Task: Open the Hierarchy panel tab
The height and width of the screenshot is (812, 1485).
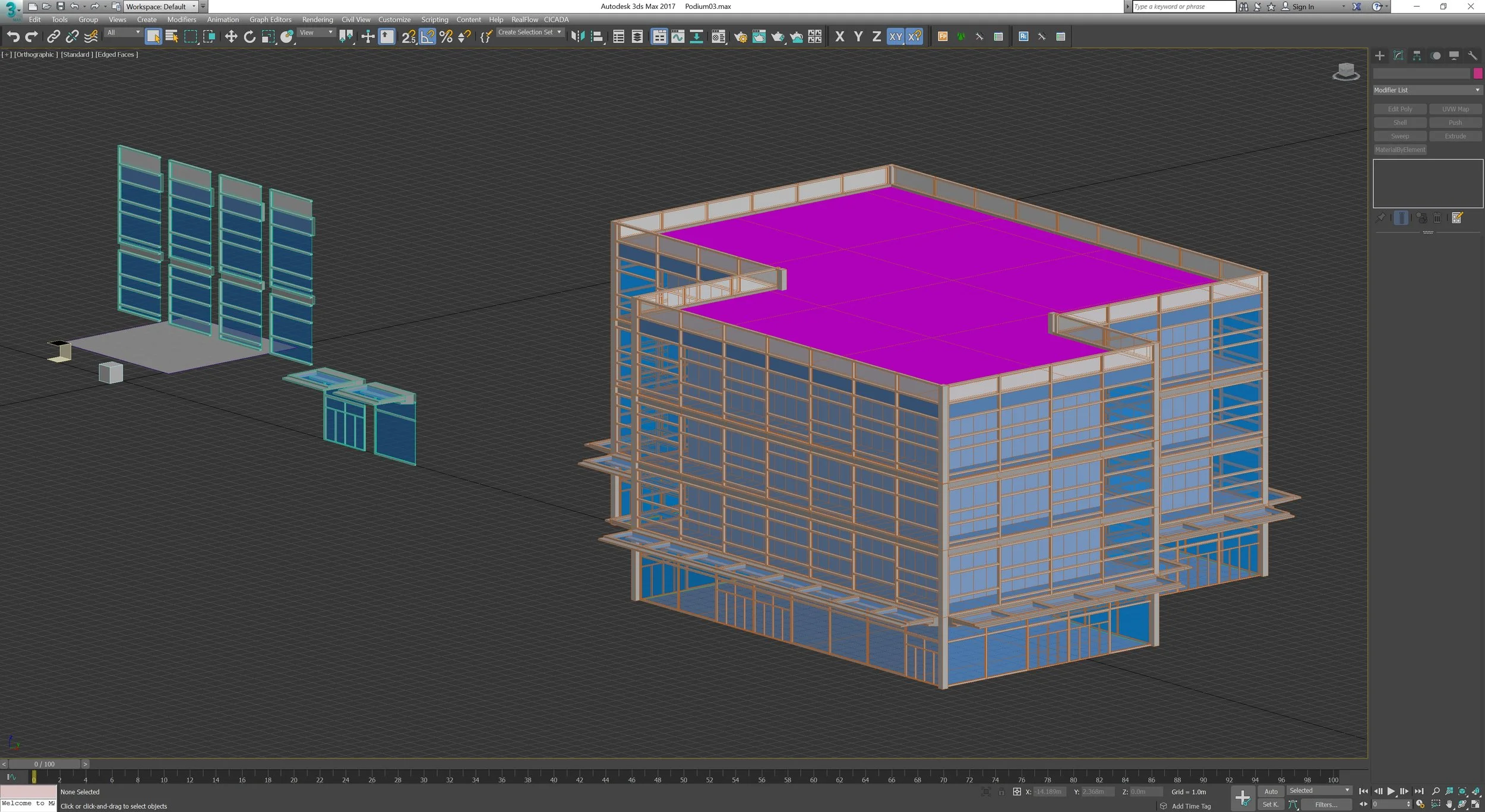Action: (1417, 56)
